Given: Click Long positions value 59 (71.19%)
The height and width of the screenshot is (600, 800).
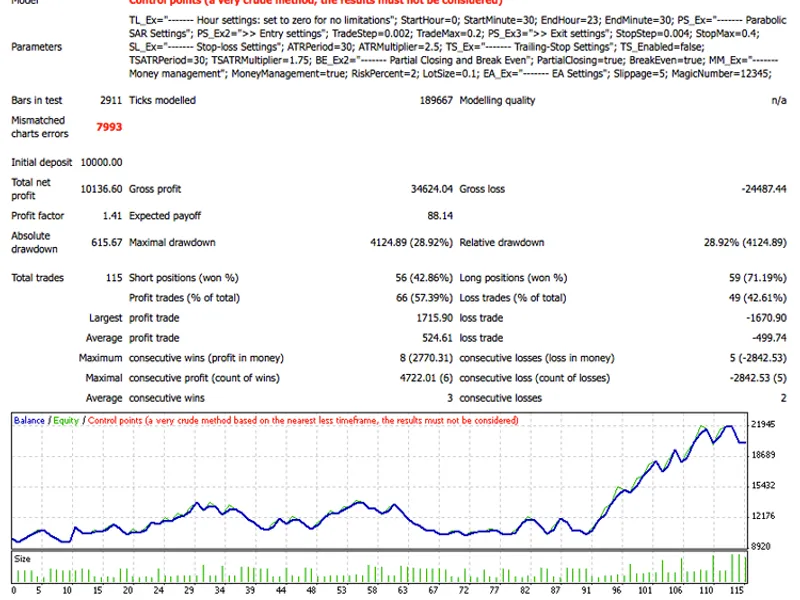Looking at the screenshot, I should click(x=758, y=278).
